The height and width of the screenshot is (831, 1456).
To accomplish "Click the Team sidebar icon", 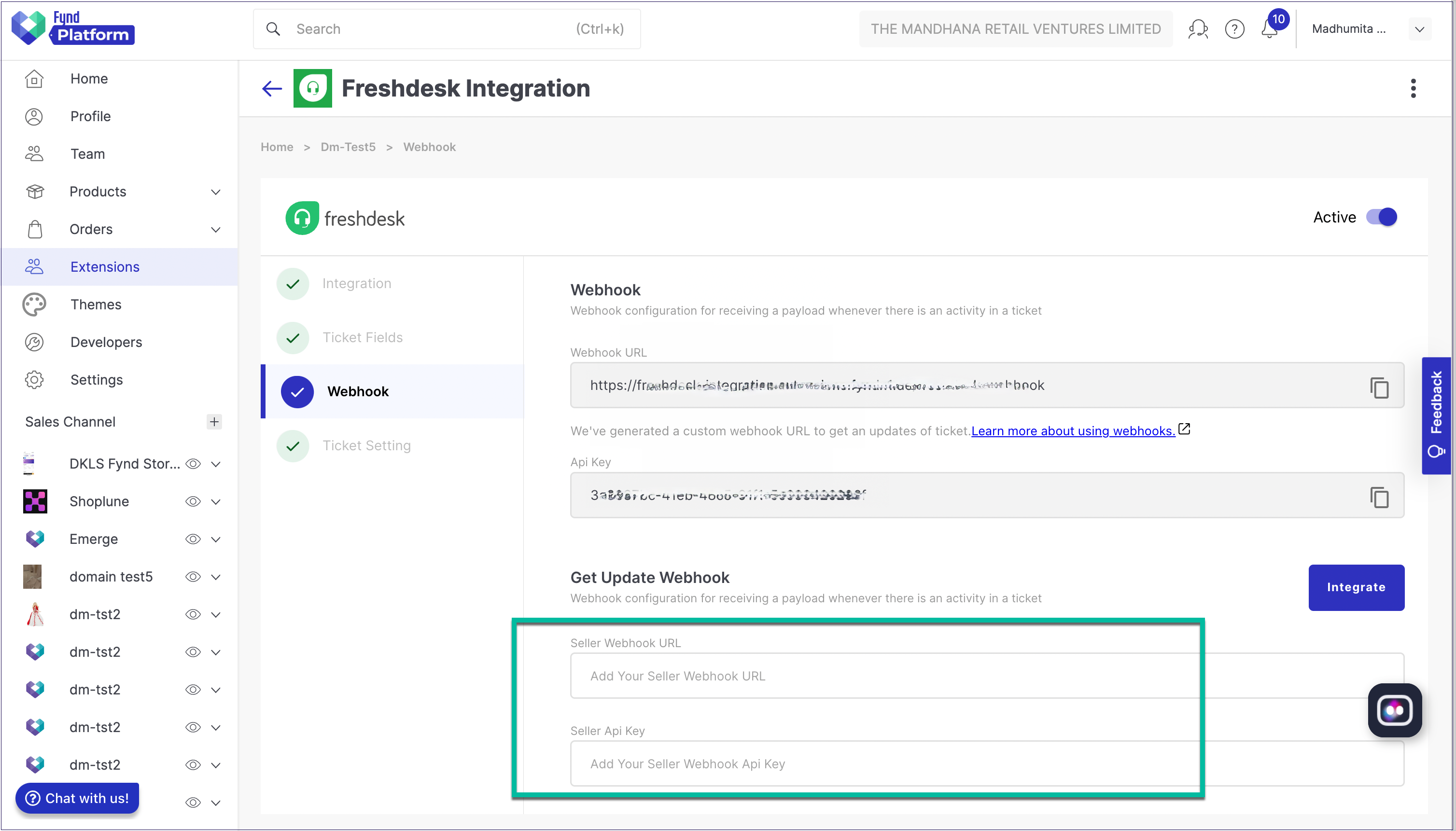I will click(34, 153).
